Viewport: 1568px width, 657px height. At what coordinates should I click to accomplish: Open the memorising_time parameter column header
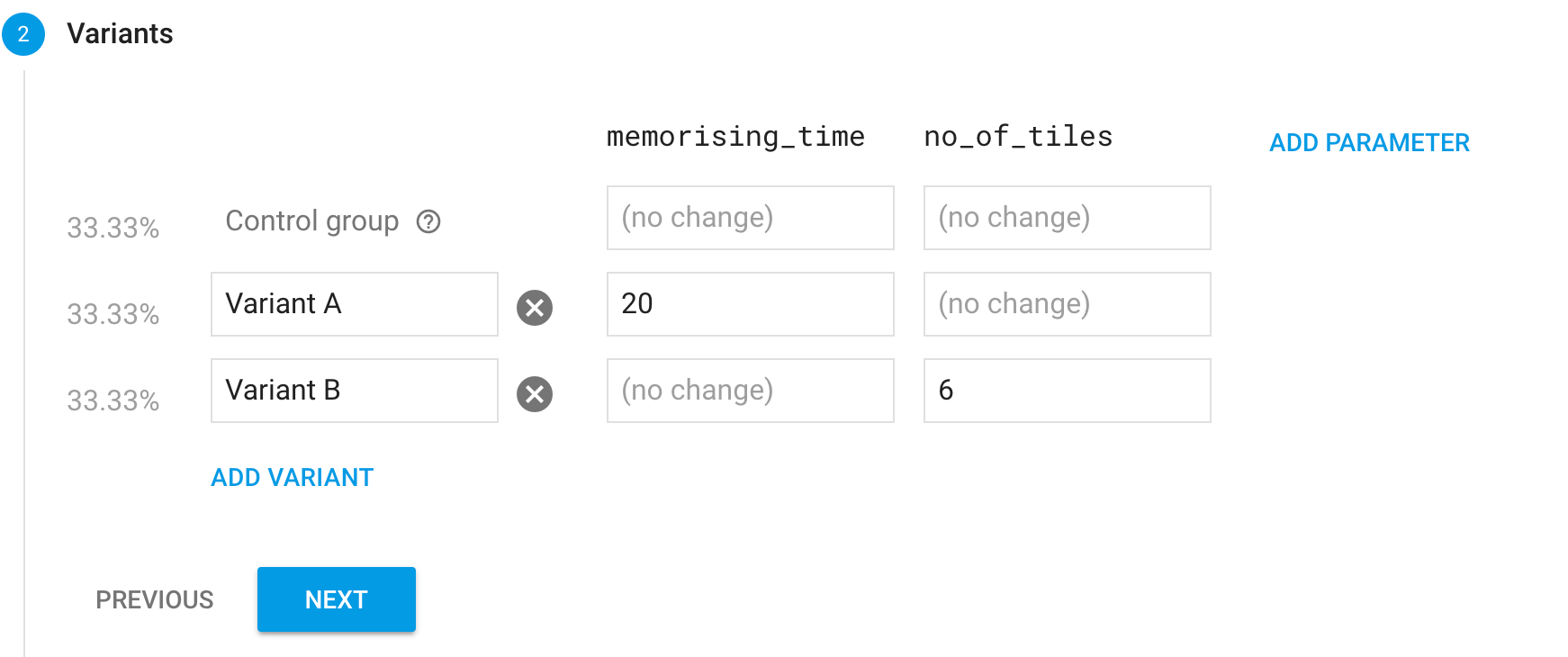point(735,136)
